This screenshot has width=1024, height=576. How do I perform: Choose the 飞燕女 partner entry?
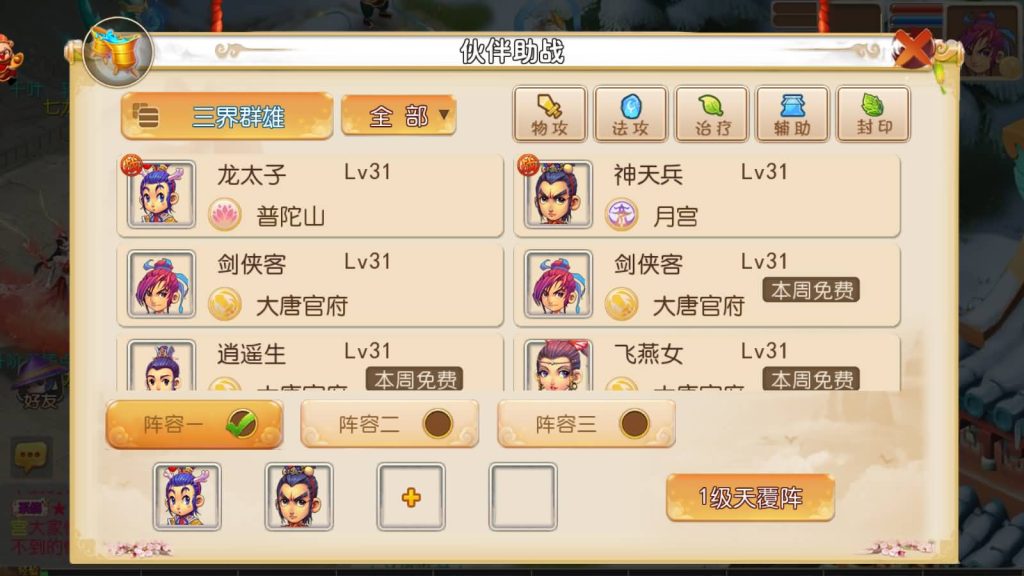tap(707, 363)
